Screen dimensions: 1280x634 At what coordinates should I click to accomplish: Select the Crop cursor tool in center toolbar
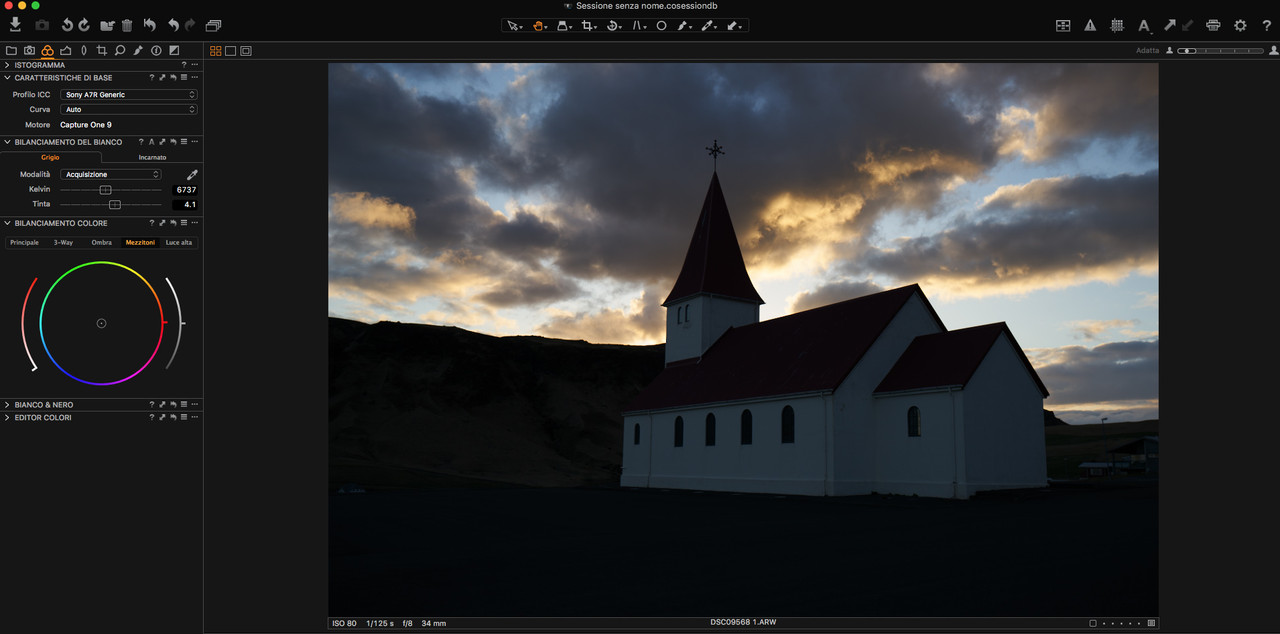tap(589, 26)
